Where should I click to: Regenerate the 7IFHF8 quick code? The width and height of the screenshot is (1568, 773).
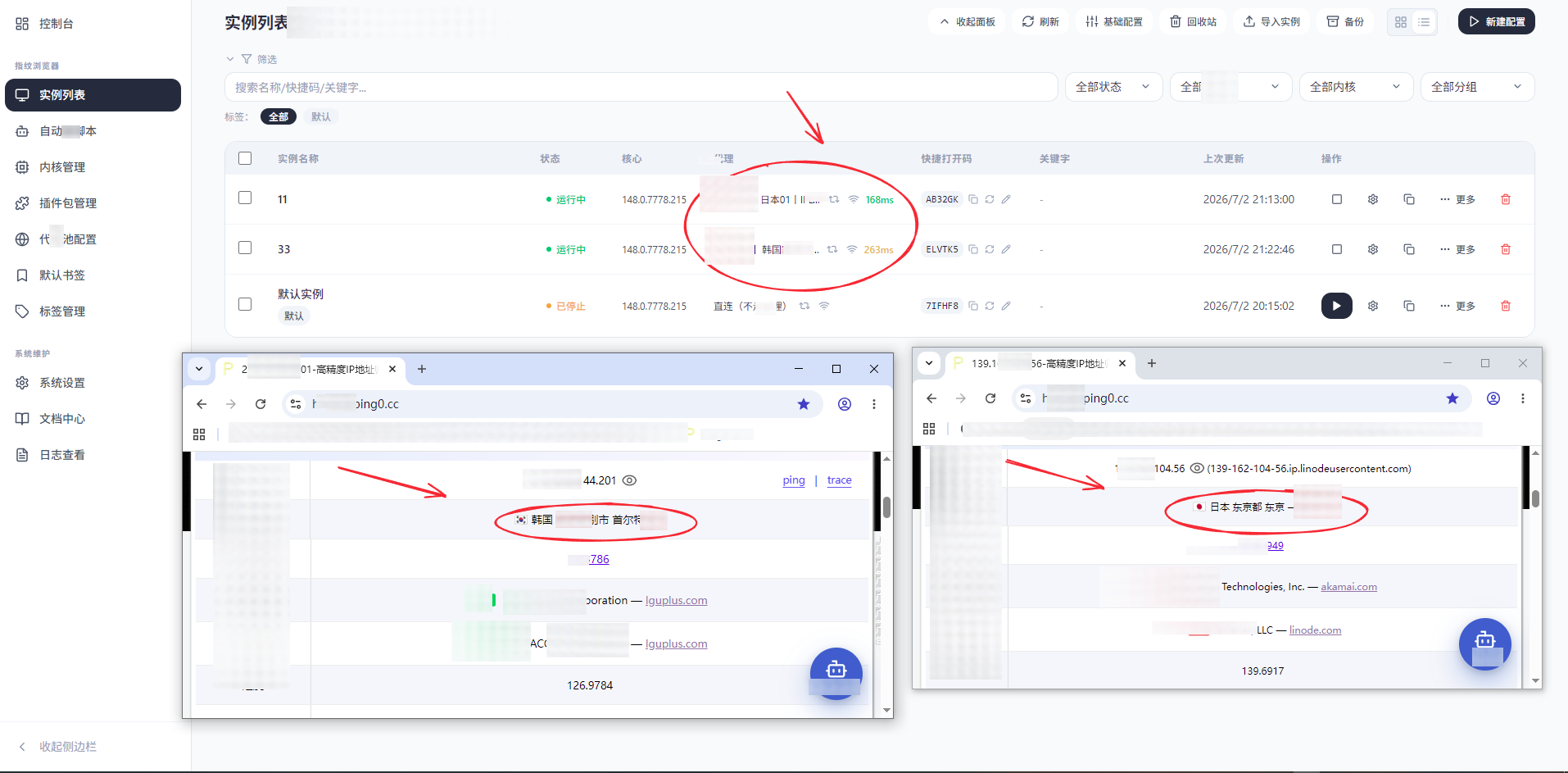click(x=990, y=306)
